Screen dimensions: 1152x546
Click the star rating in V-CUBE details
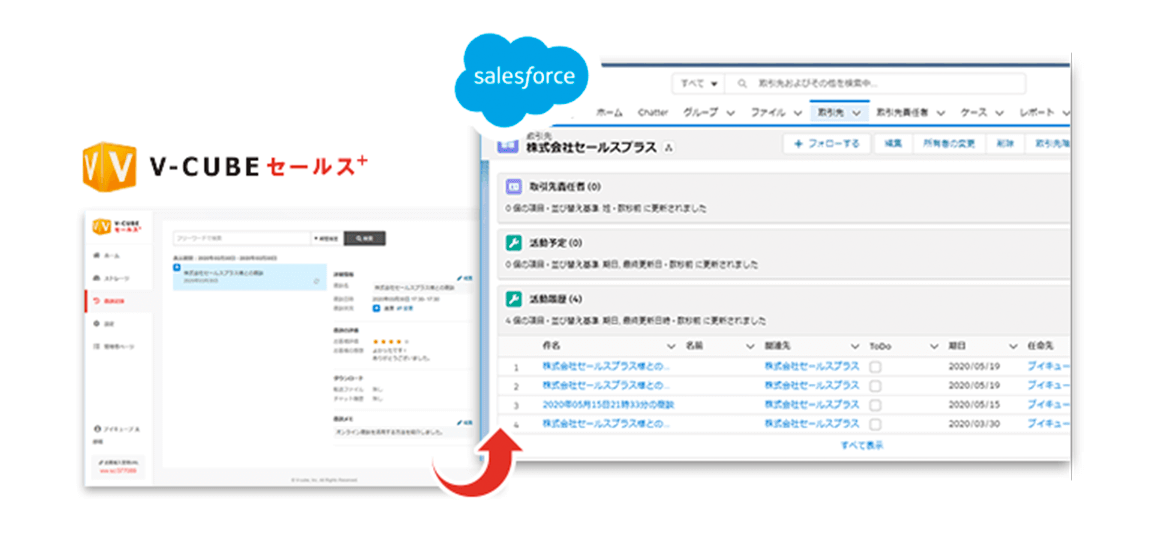pyautogui.click(x=390, y=342)
